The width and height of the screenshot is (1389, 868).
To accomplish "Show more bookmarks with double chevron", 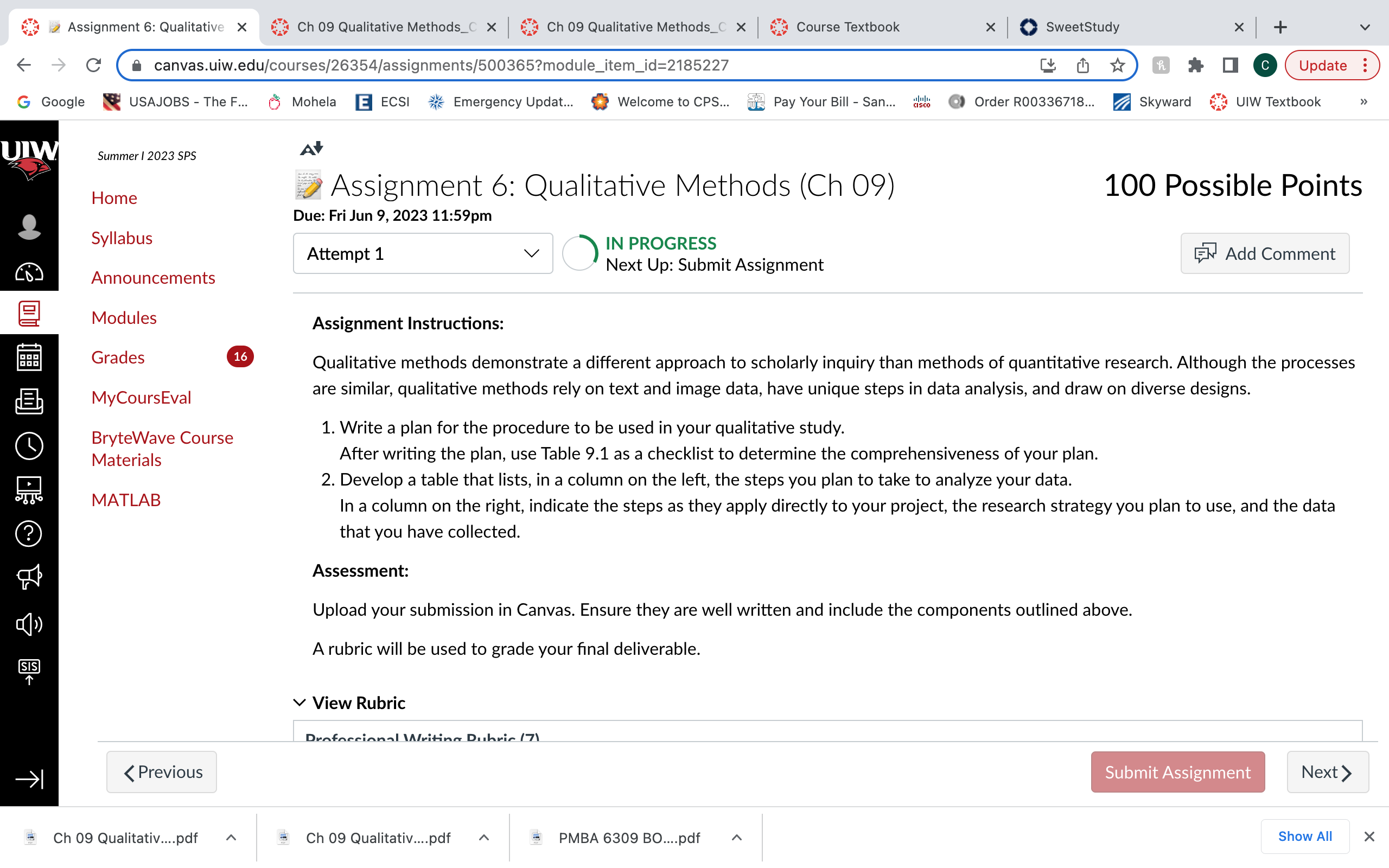I will tap(1363, 101).
